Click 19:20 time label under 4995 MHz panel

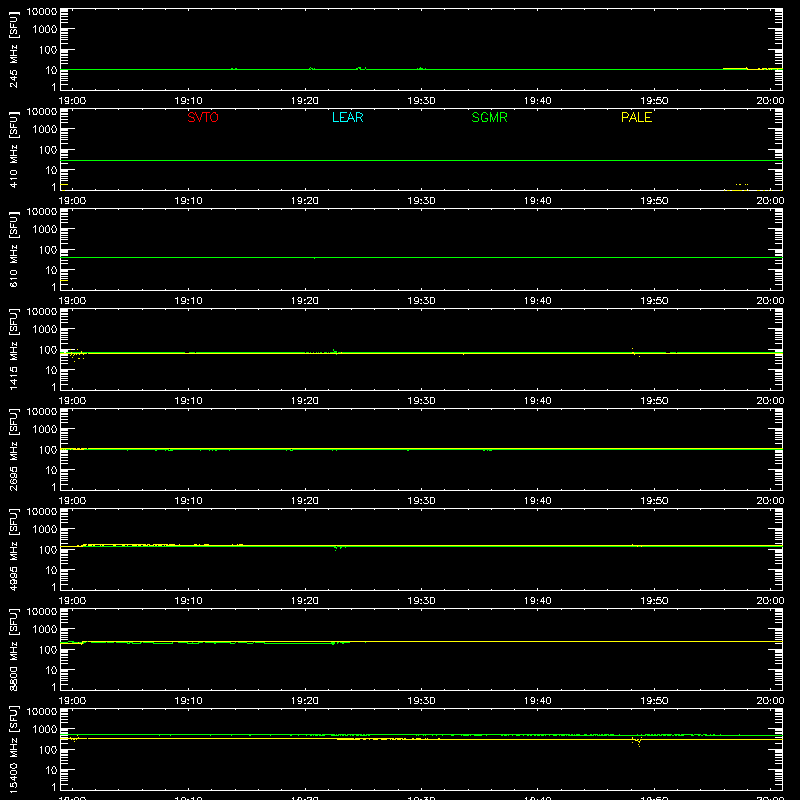[x=305, y=601]
